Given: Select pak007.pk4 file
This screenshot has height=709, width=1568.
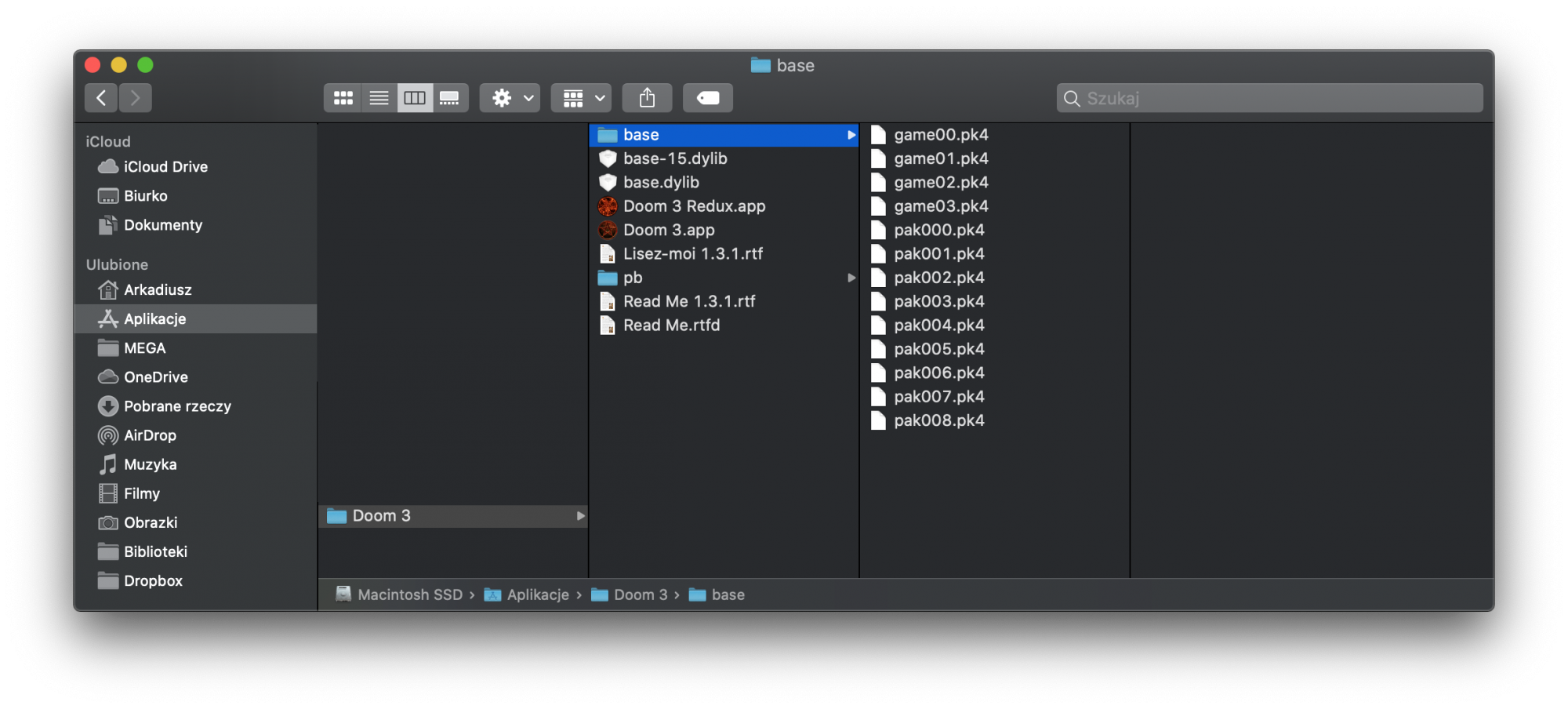Looking at the screenshot, I should pyautogui.click(x=995, y=397).
